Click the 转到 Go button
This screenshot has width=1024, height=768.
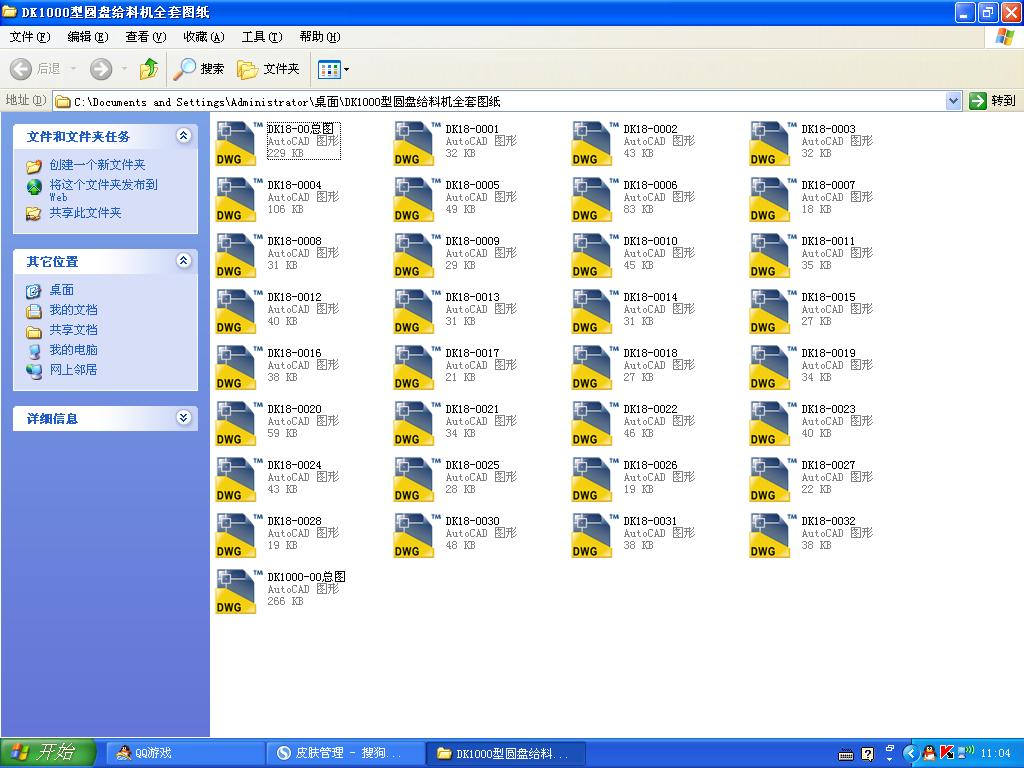(x=992, y=101)
